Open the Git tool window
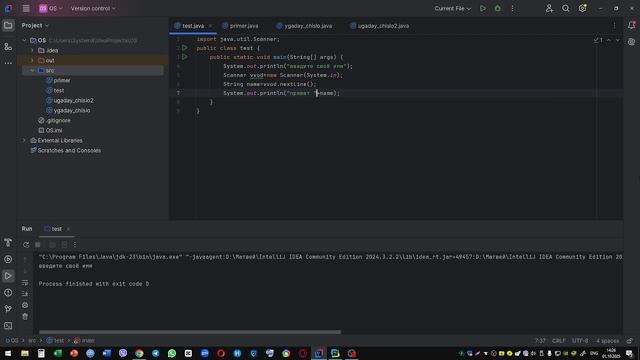The width and height of the screenshot is (640, 360). click(8, 309)
